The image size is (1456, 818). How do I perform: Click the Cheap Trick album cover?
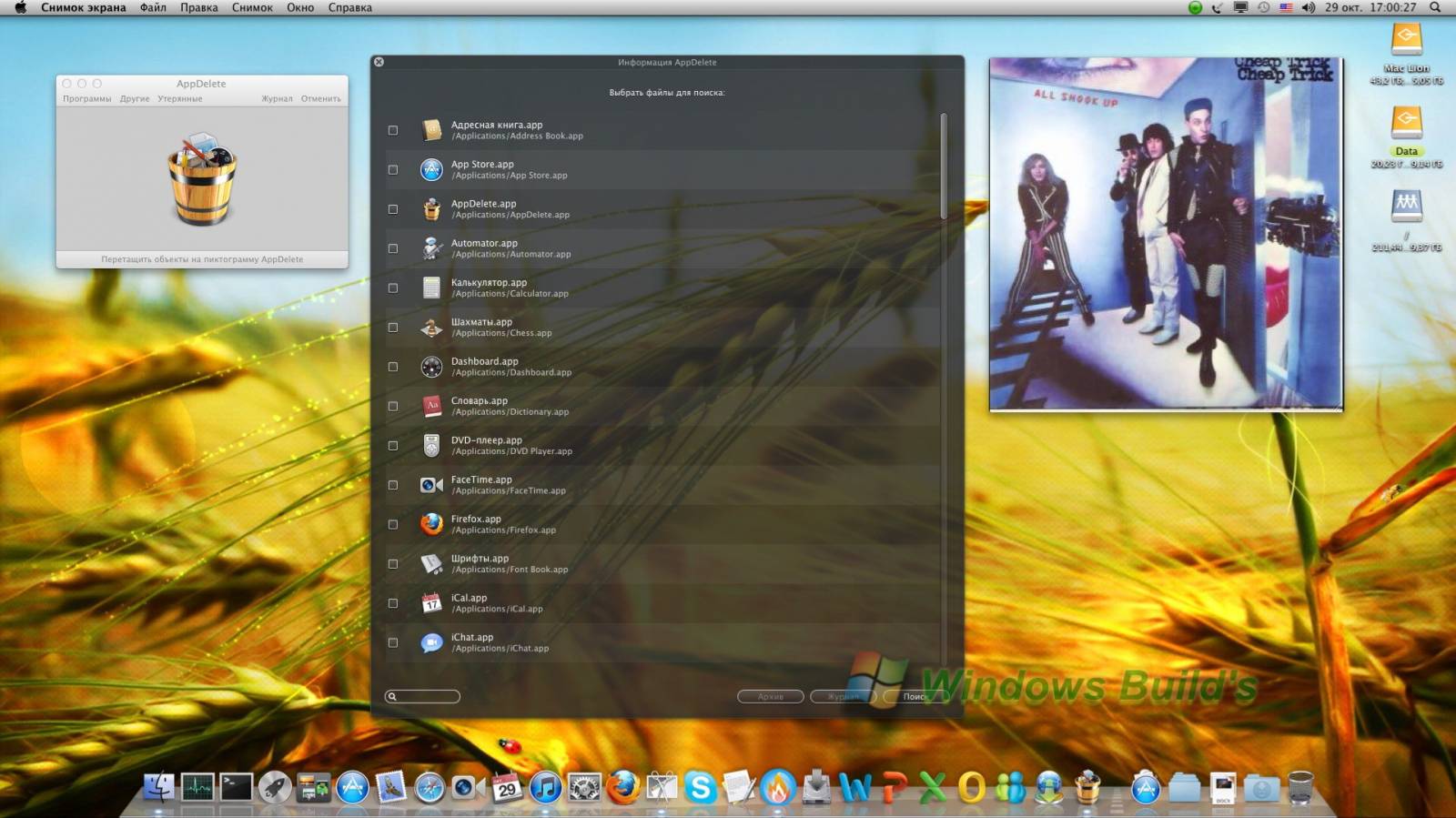1166,234
